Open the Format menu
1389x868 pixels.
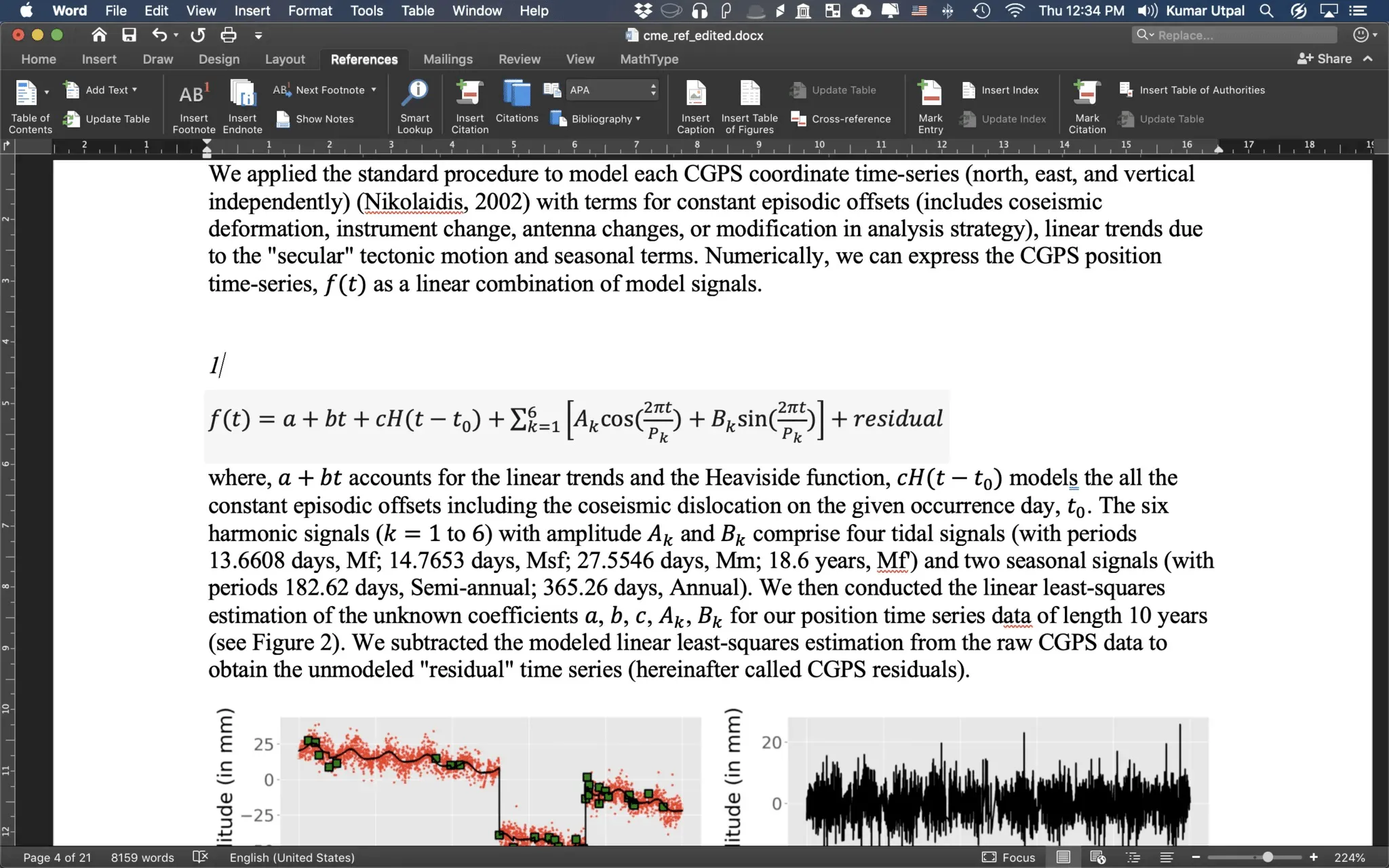click(310, 11)
